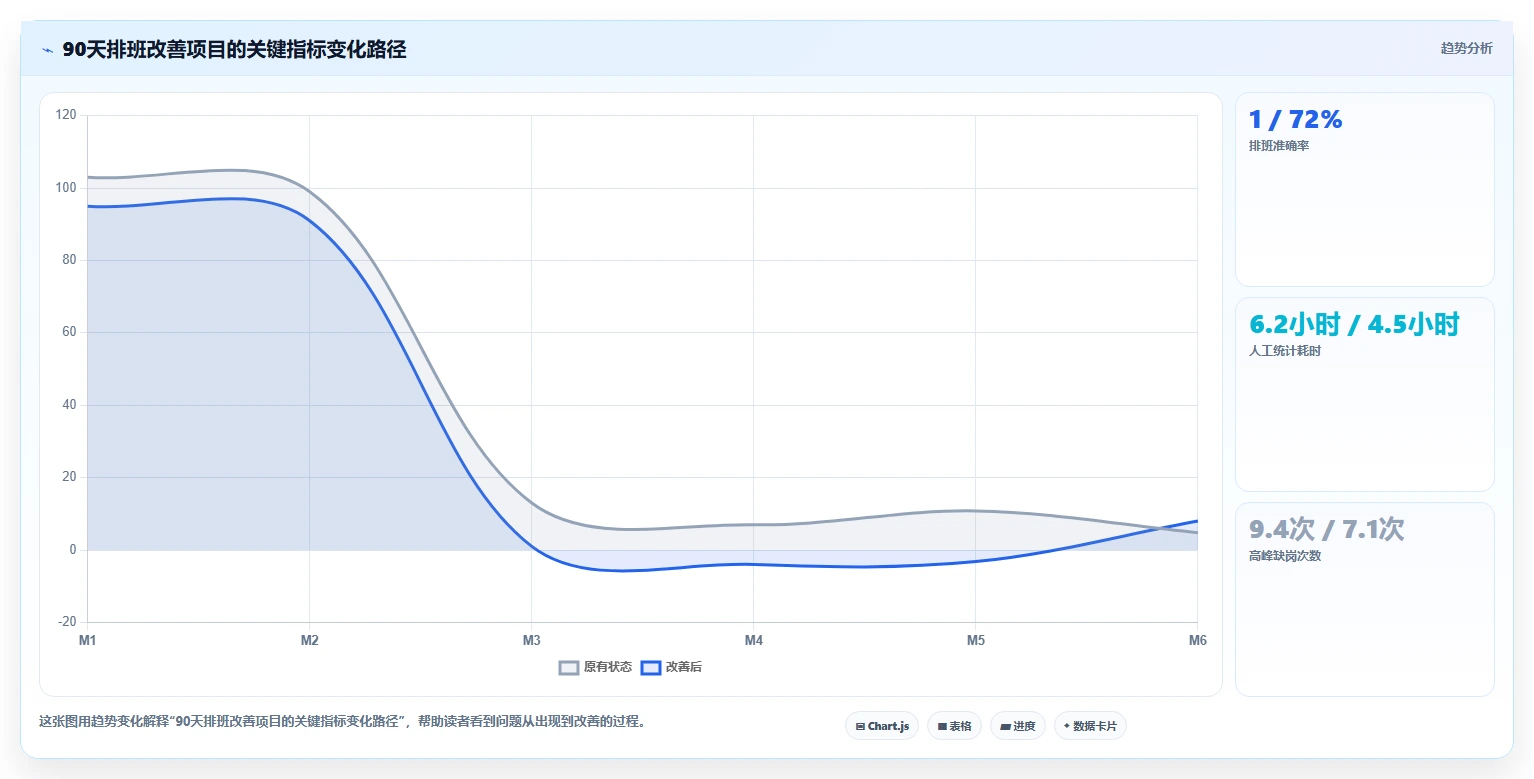Click the 进度 tag
The width and height of the screenshot is (1534, 779).
click(x=1018, y=726)
